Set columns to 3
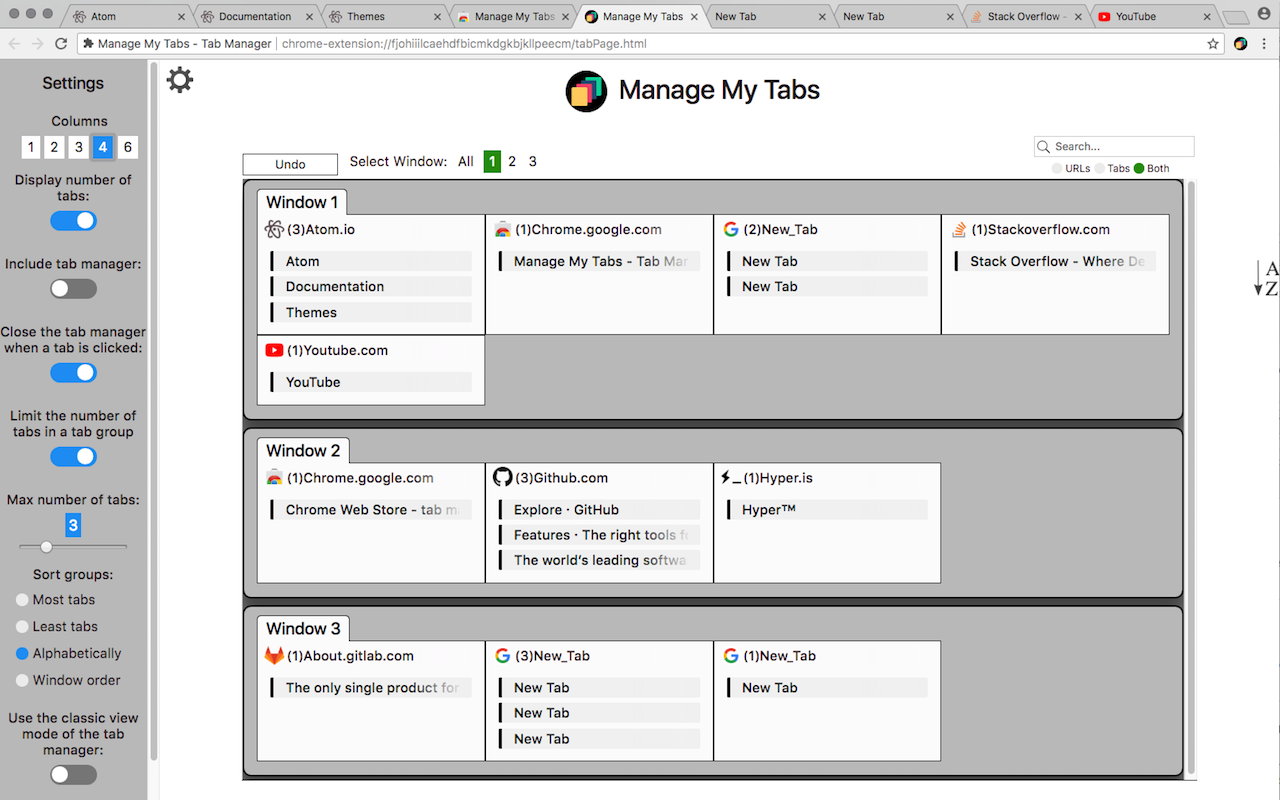Image resolution: width=1280 pixels, height=800 pixels. (x=79, y=148)
